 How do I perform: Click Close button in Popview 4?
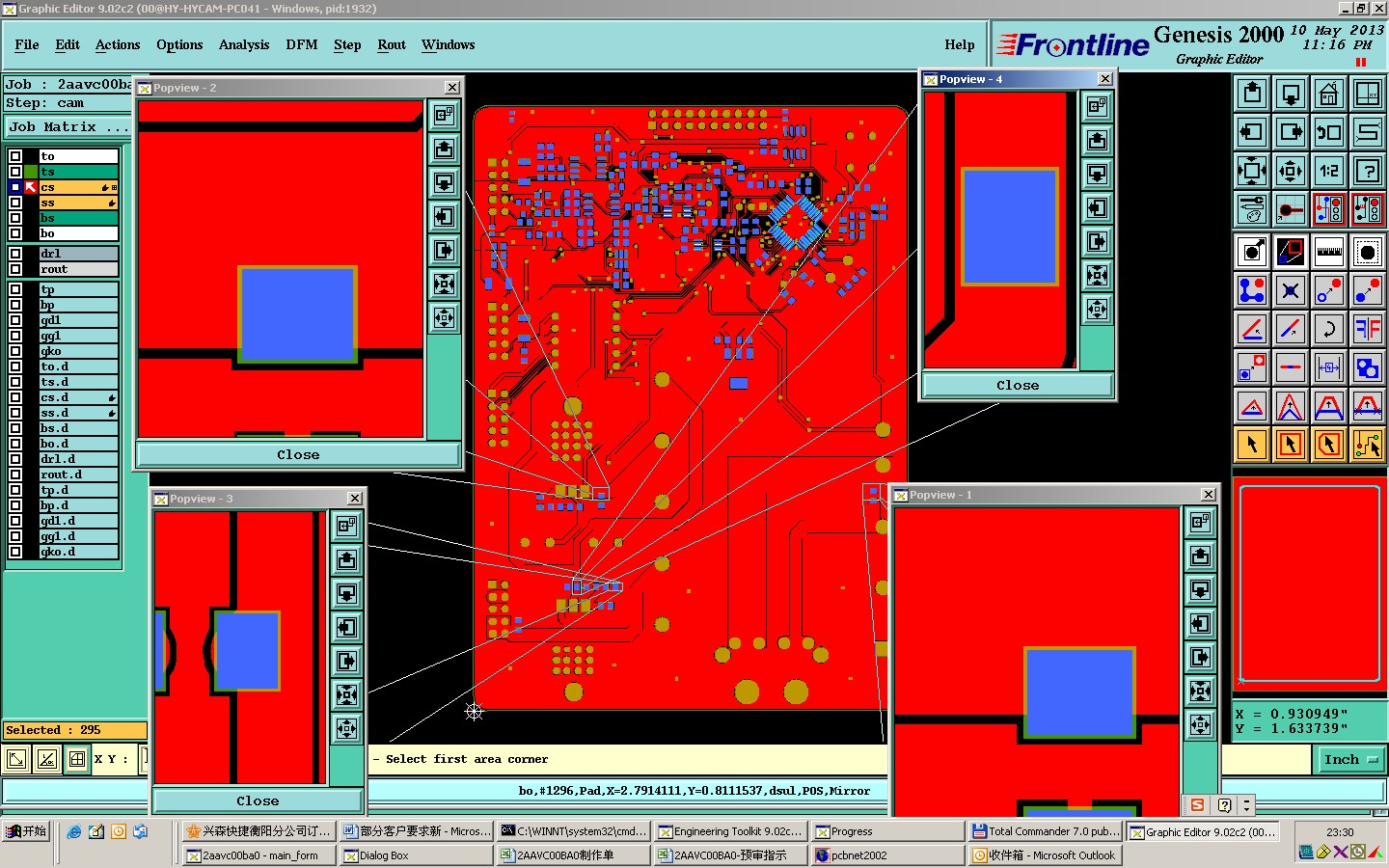[1018, 385]
